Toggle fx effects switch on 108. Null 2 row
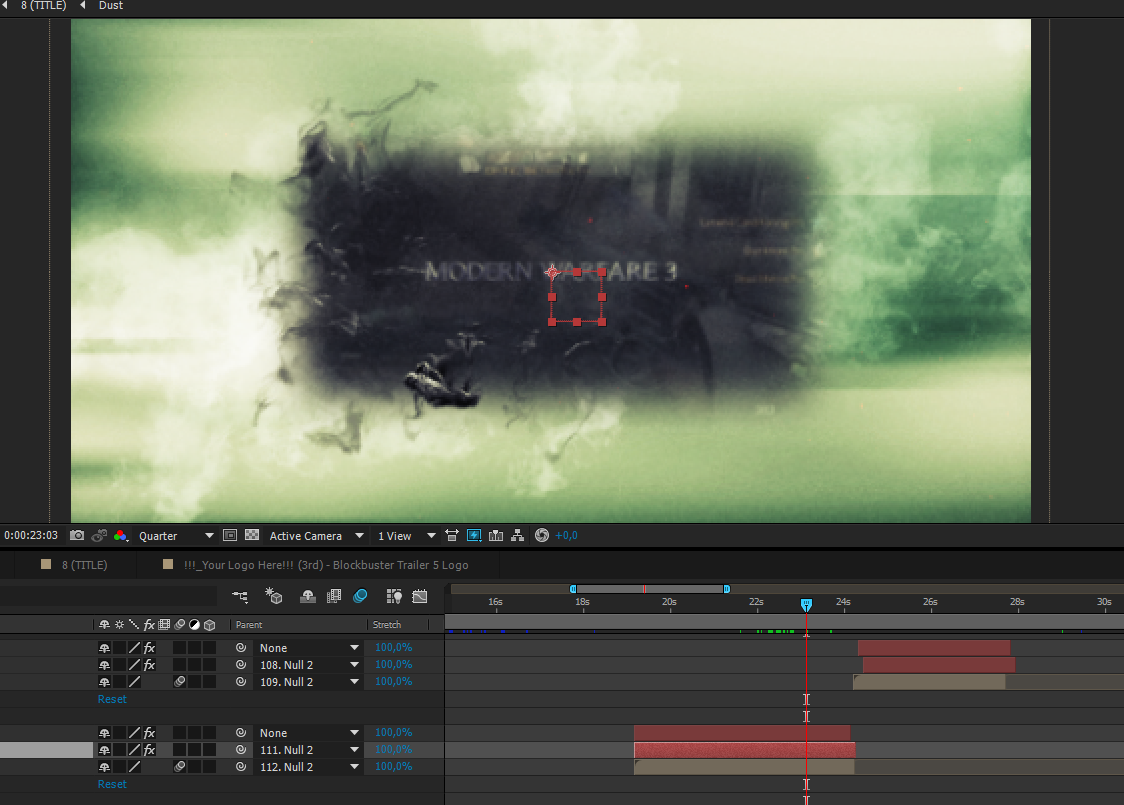Image resolution: width=1124 pixels, height=805 pixels. pos(149,665)
